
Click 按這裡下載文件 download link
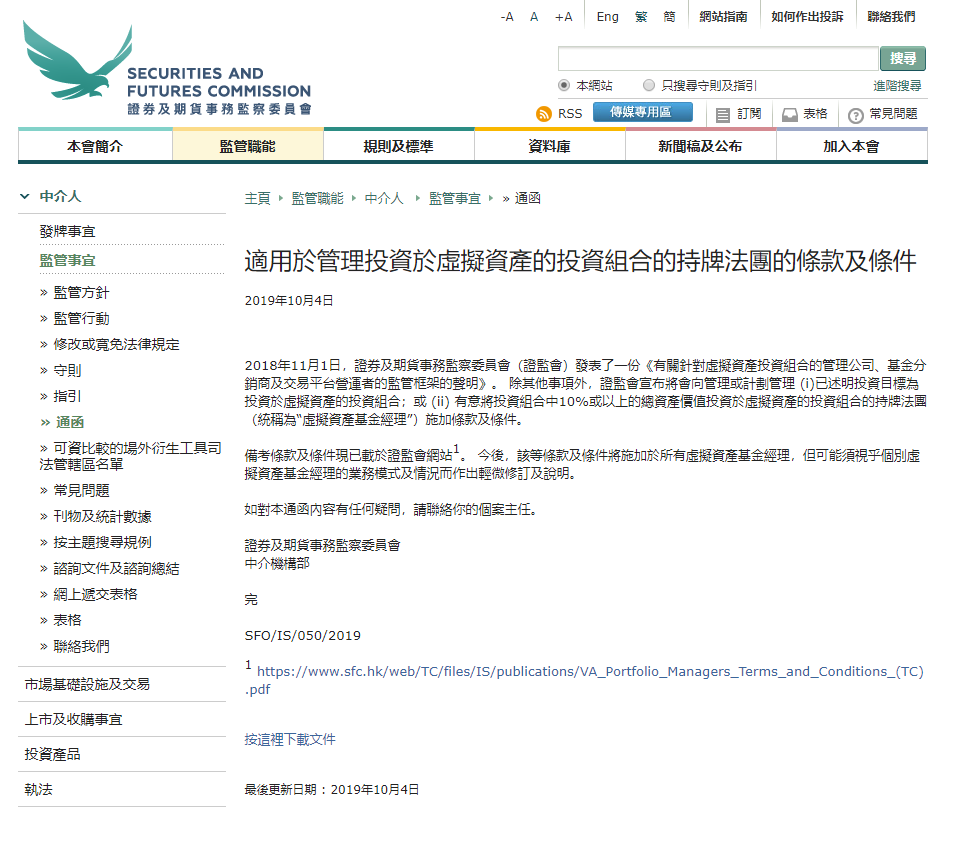tap(290, 739)
